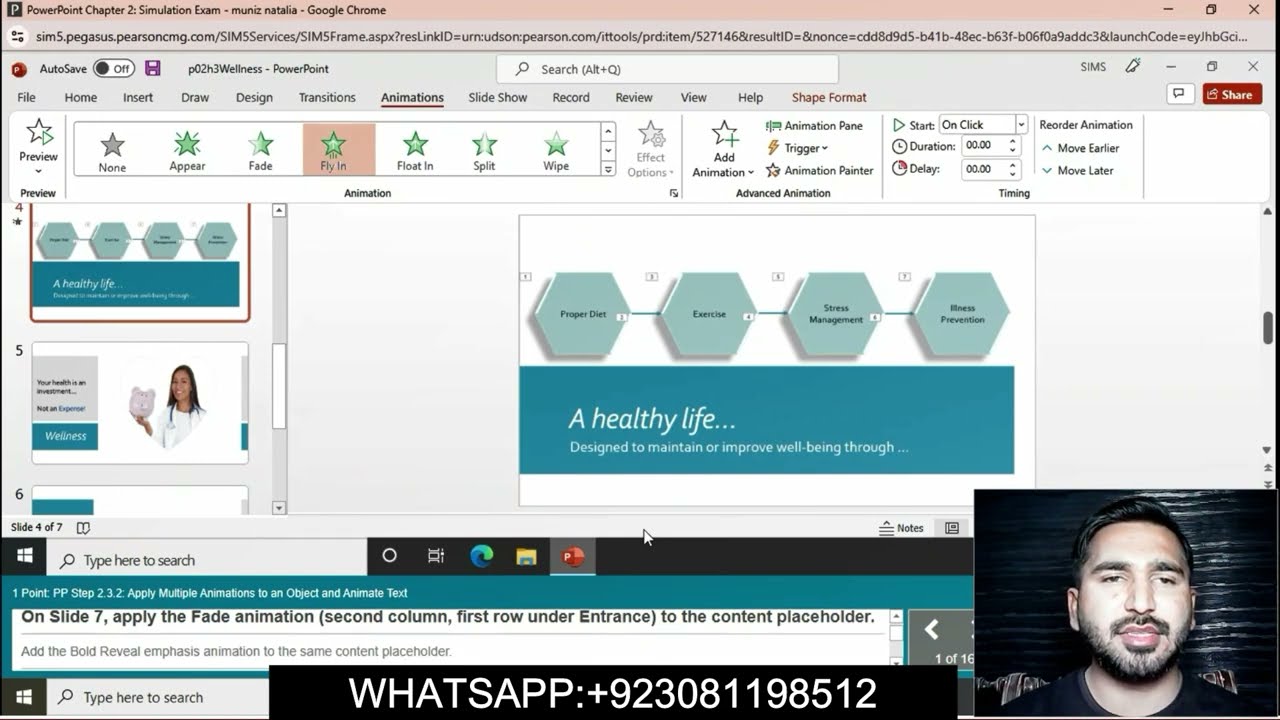
Task: Open Effect Options
Action: (x=650, y=150)
